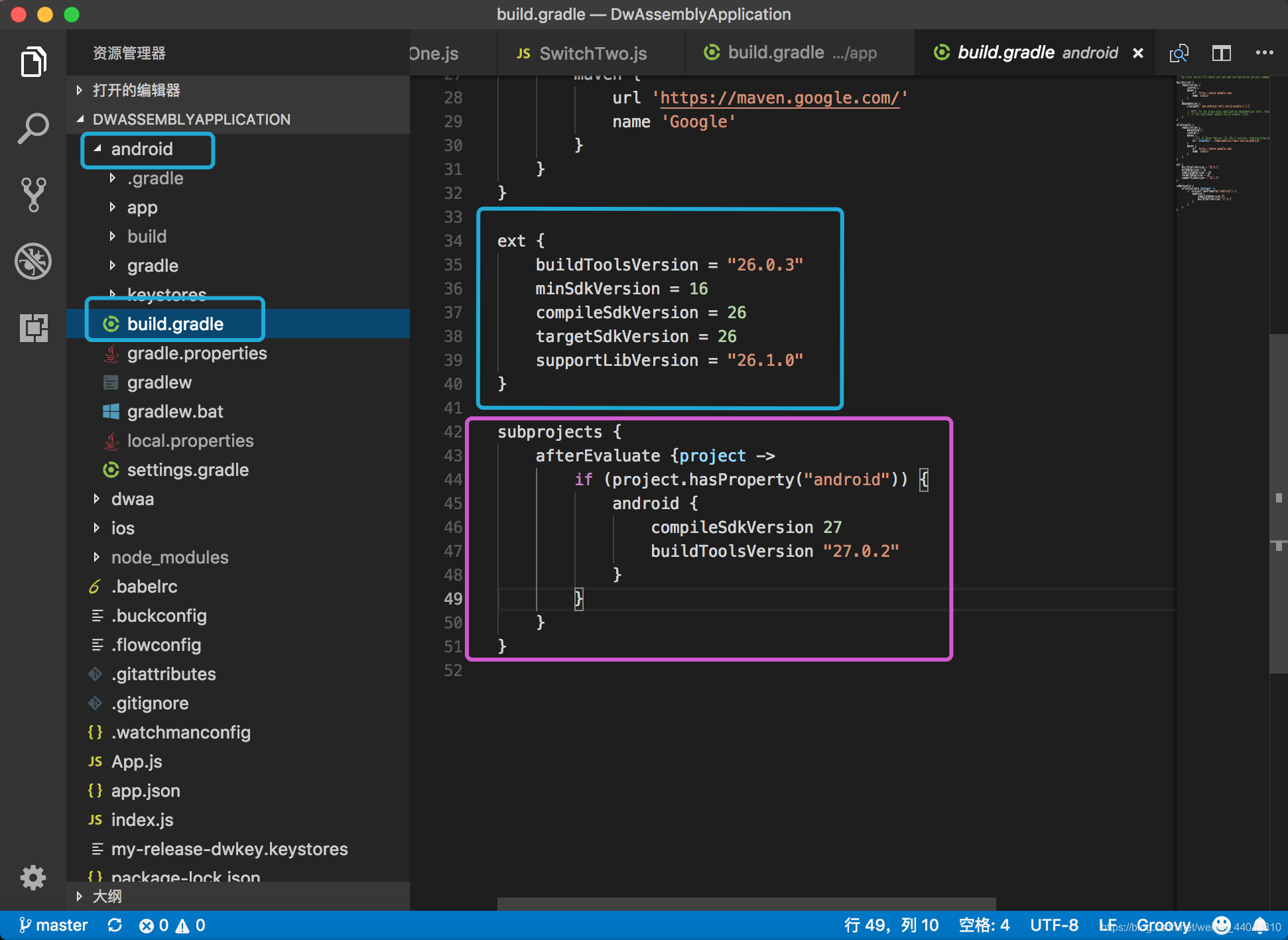Image resolution: width=1288 pixels, height=940 pixels.
Task: Open .gitattributes file
Action: coord(238,674)
